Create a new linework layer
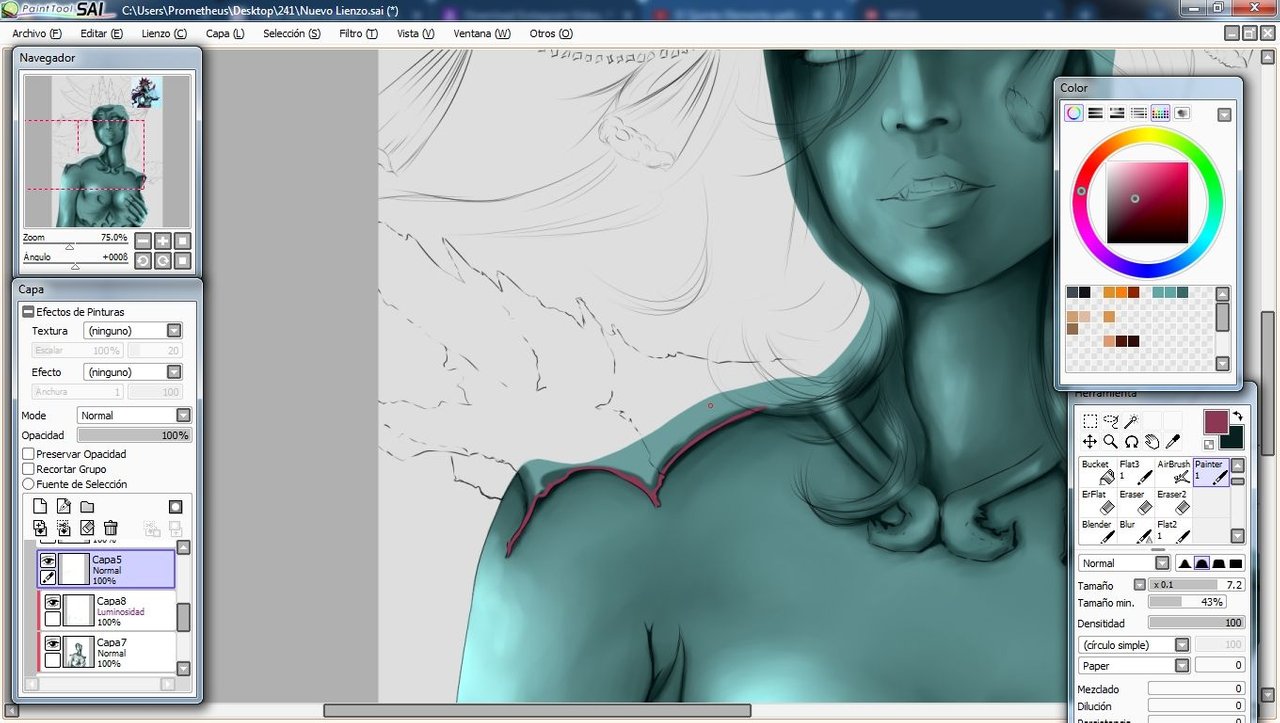 click(63, 506)
